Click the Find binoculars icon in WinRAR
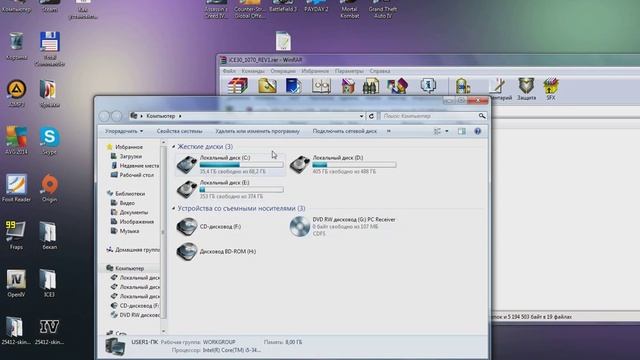The height and width of the screenshot is (360, 640). [x=371, y=86]
